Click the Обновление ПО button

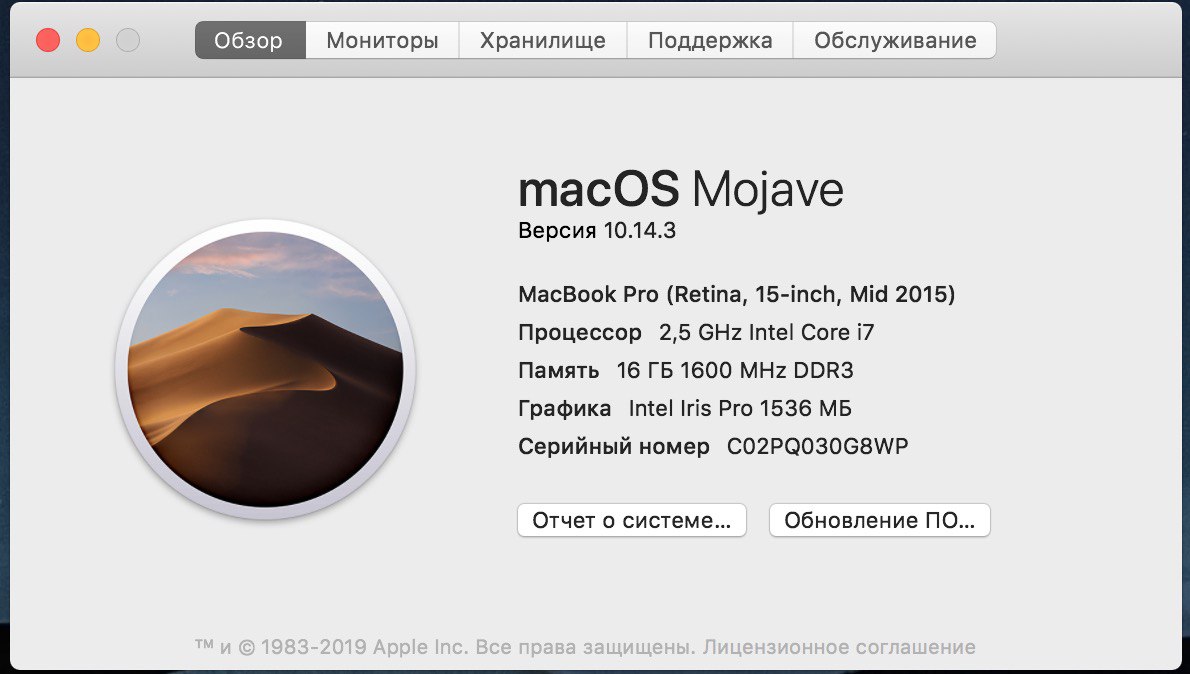click(880, 521)
